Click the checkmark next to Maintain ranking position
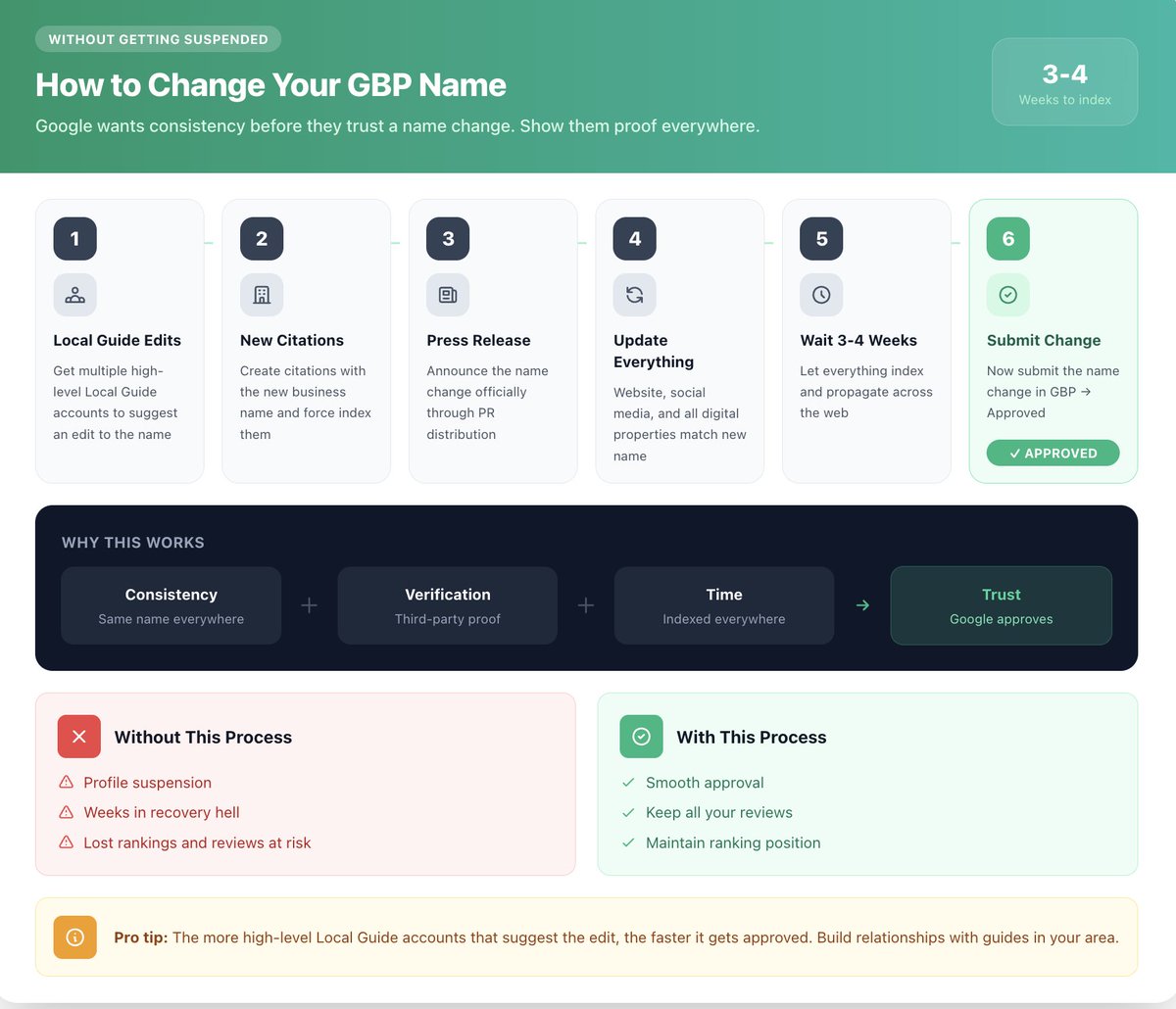Viewport: 1176px width, 1009px height. (x=628, y=842)
